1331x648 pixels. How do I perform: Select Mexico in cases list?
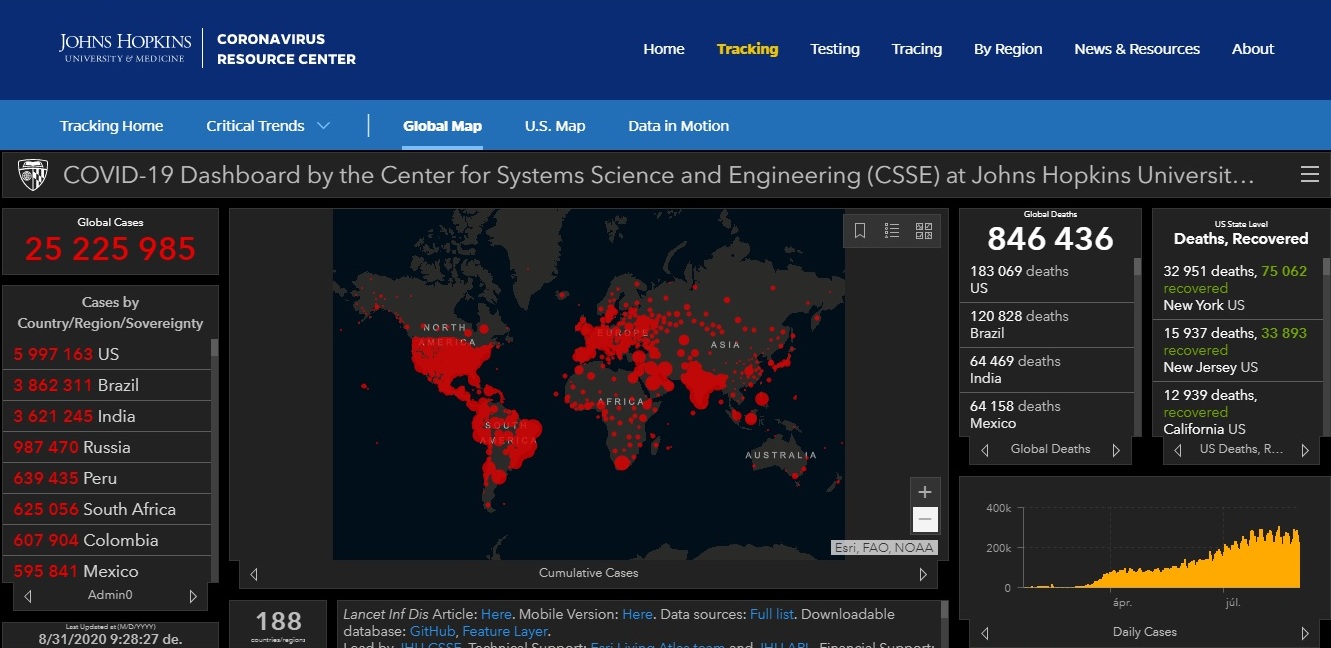(x=106, y=570)
